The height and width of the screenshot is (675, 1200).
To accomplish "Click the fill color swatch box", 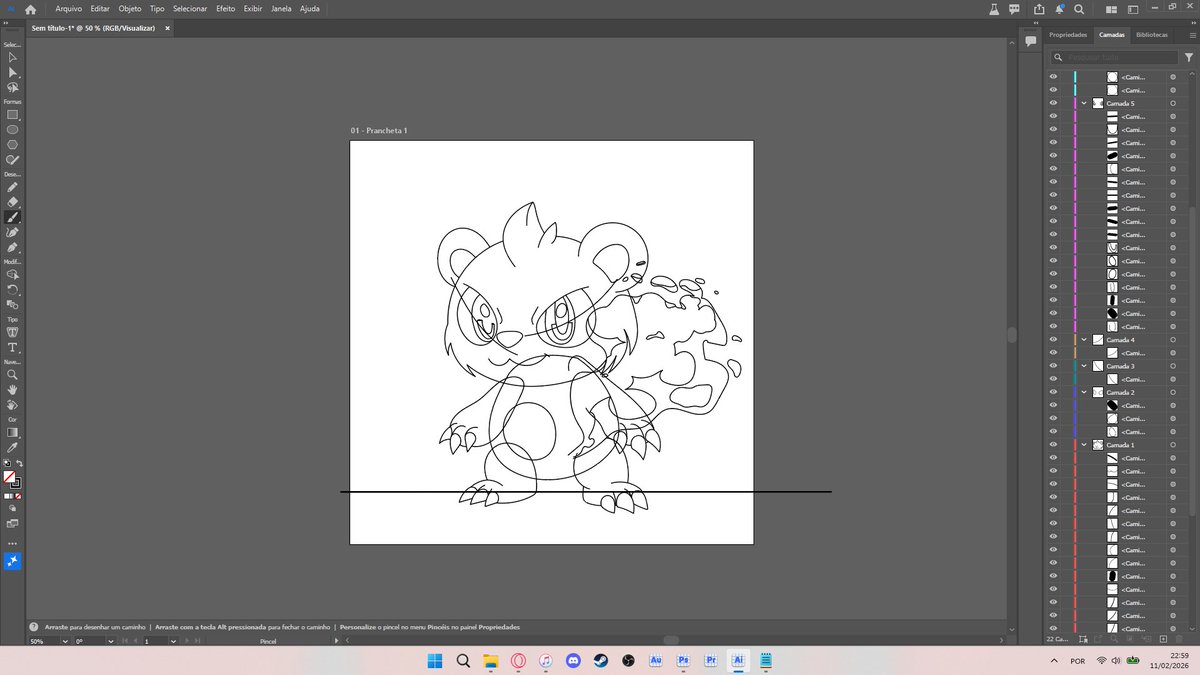I will pos(10,477).
